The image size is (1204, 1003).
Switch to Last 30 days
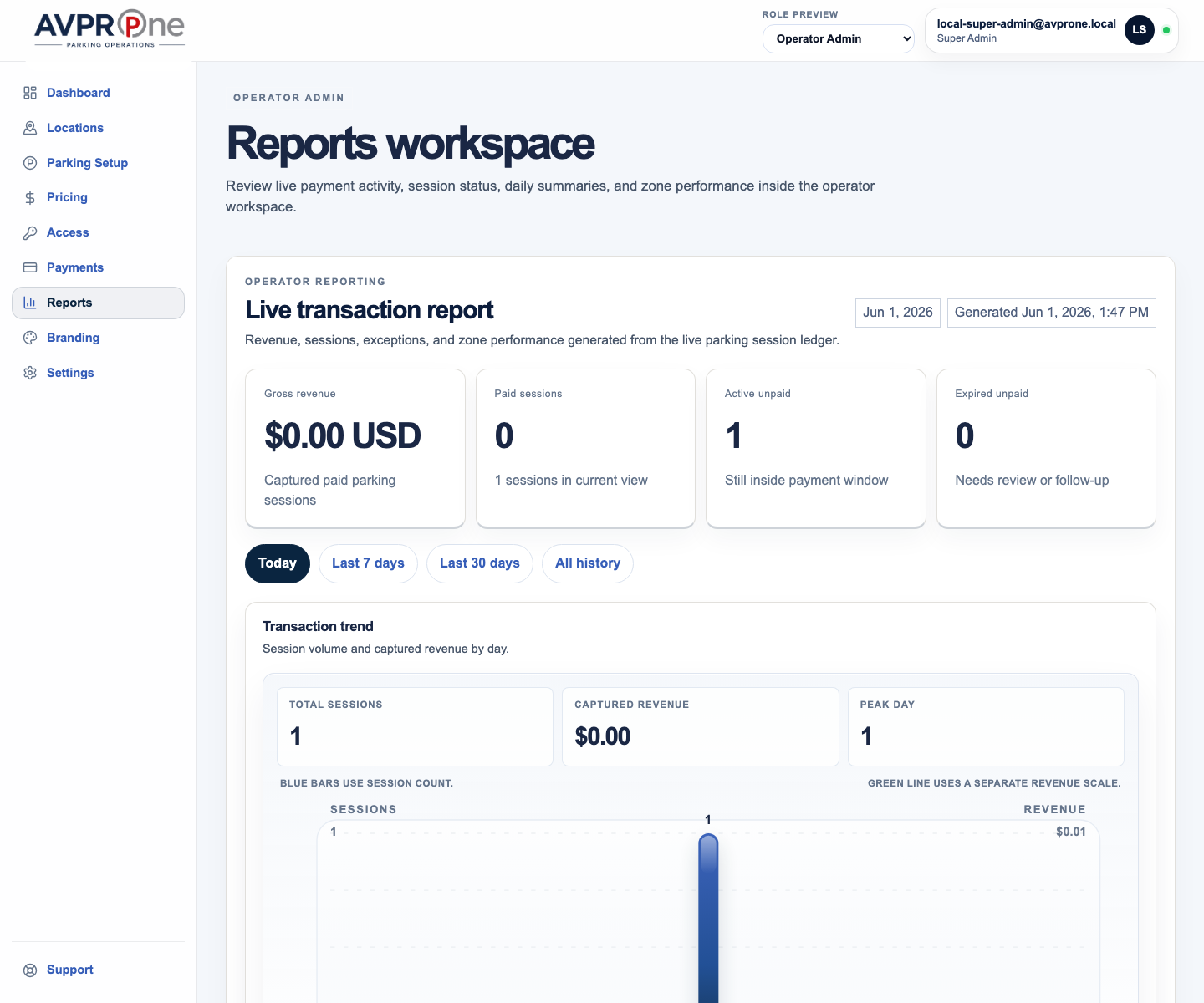[480, 563]
